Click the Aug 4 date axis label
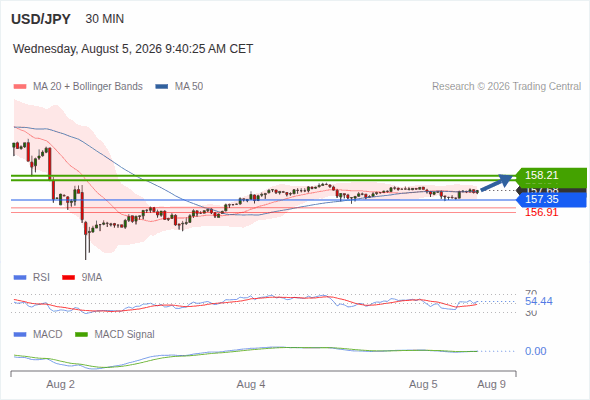The height and width of the screenshot is (400, 590). [251, 384]
